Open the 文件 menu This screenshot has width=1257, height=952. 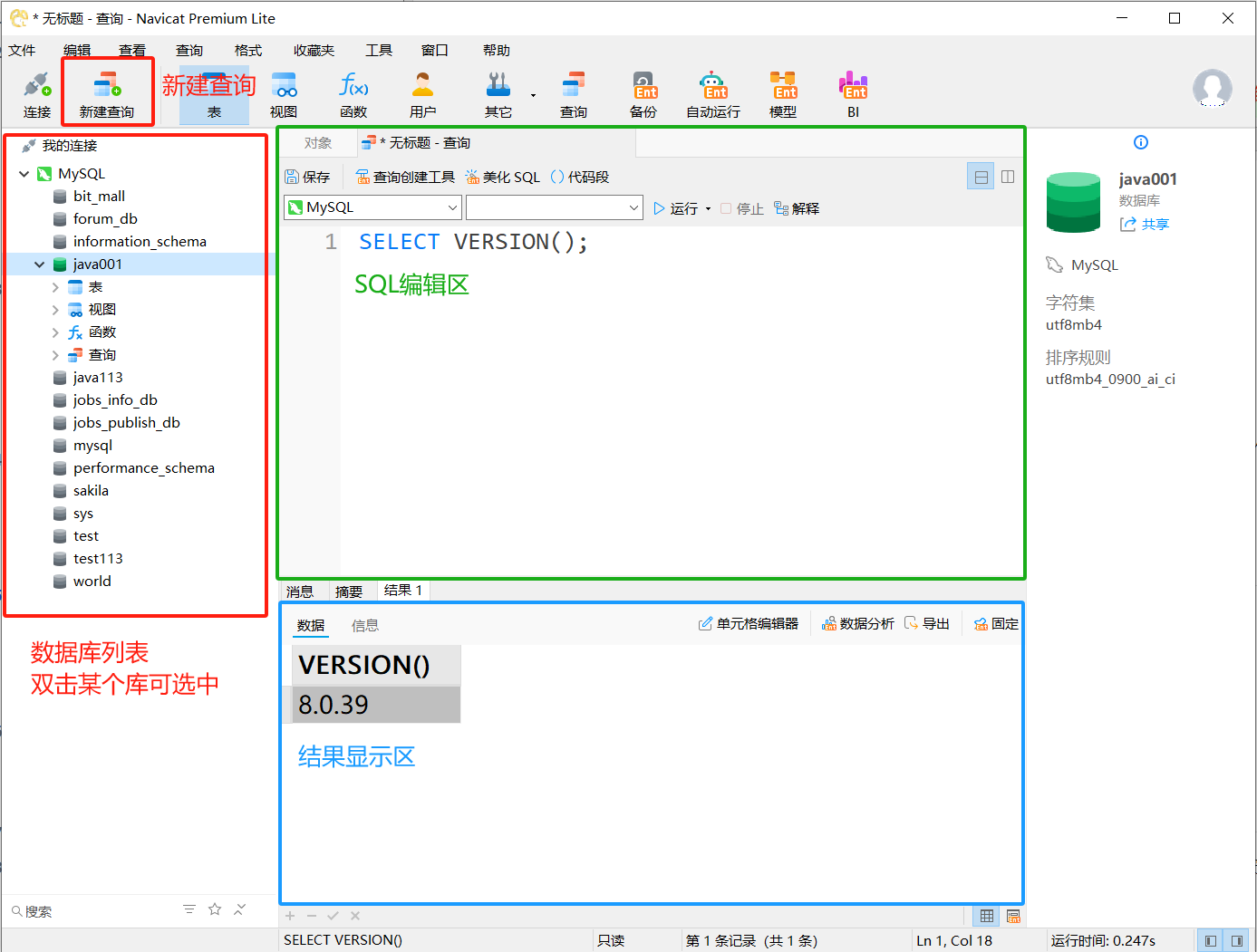[x=22, y=50]
